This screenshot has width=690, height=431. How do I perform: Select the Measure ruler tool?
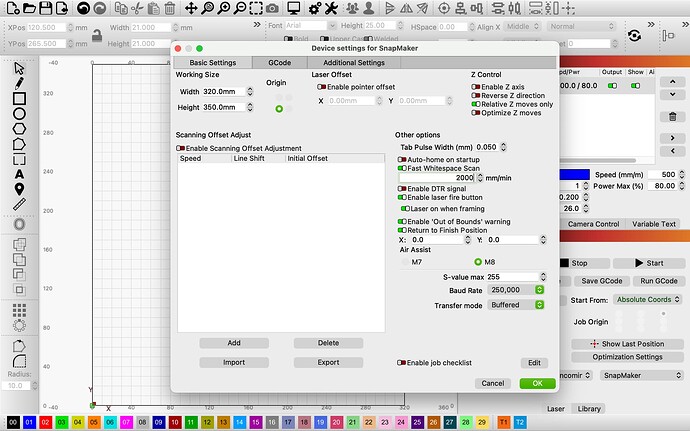(19, 204)
